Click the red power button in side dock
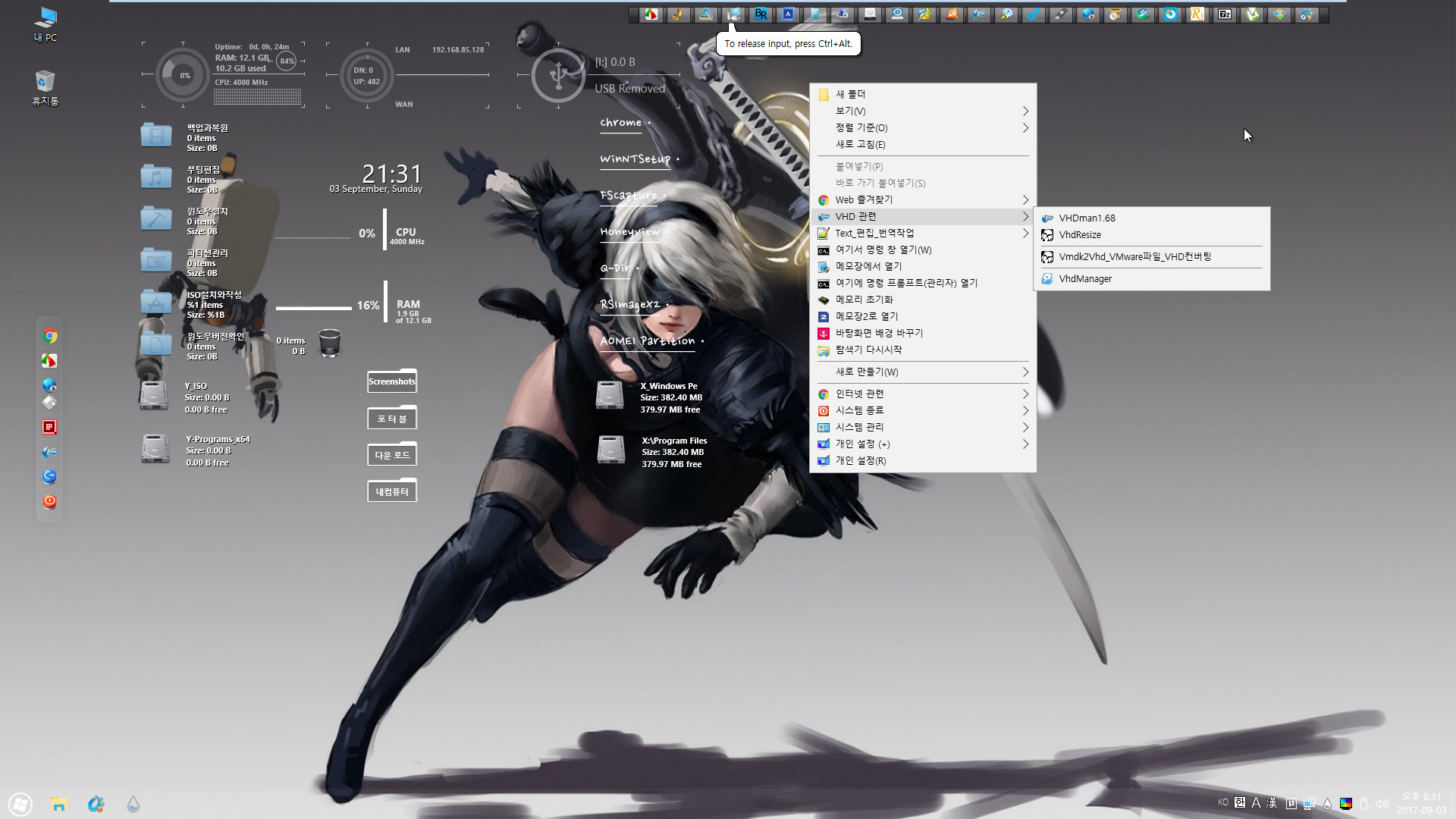 (49, 501)
